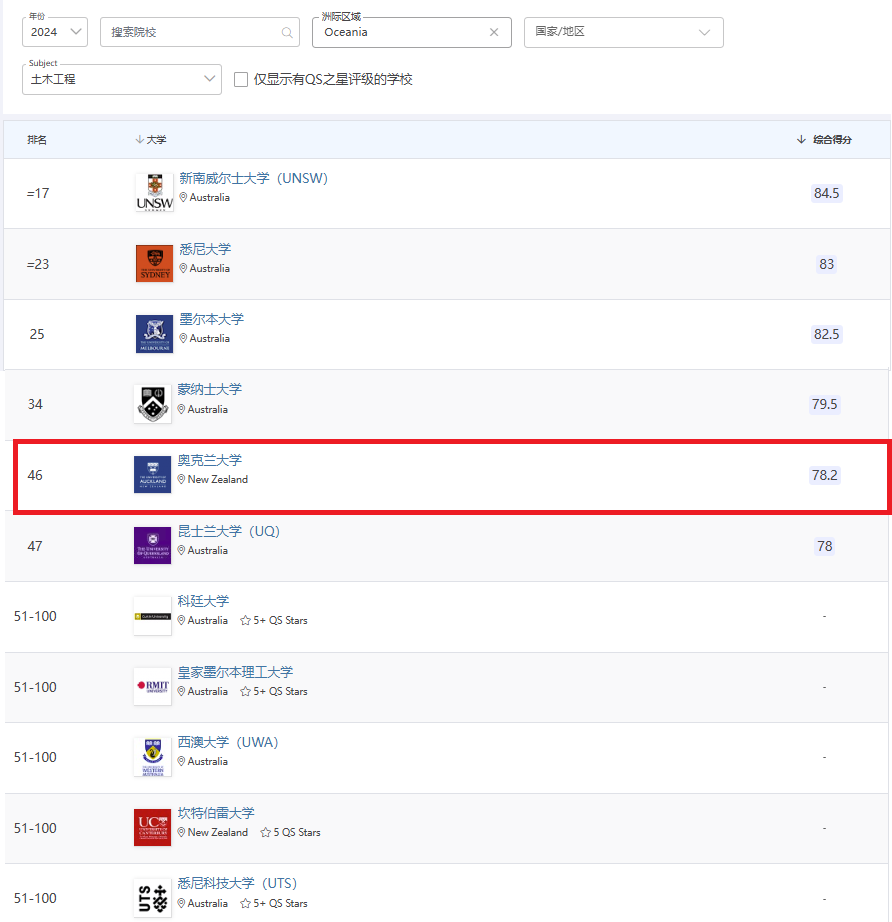Click the UWA crest logo
This screenshot has width=892, height=922.
click(x=153, y=757)
